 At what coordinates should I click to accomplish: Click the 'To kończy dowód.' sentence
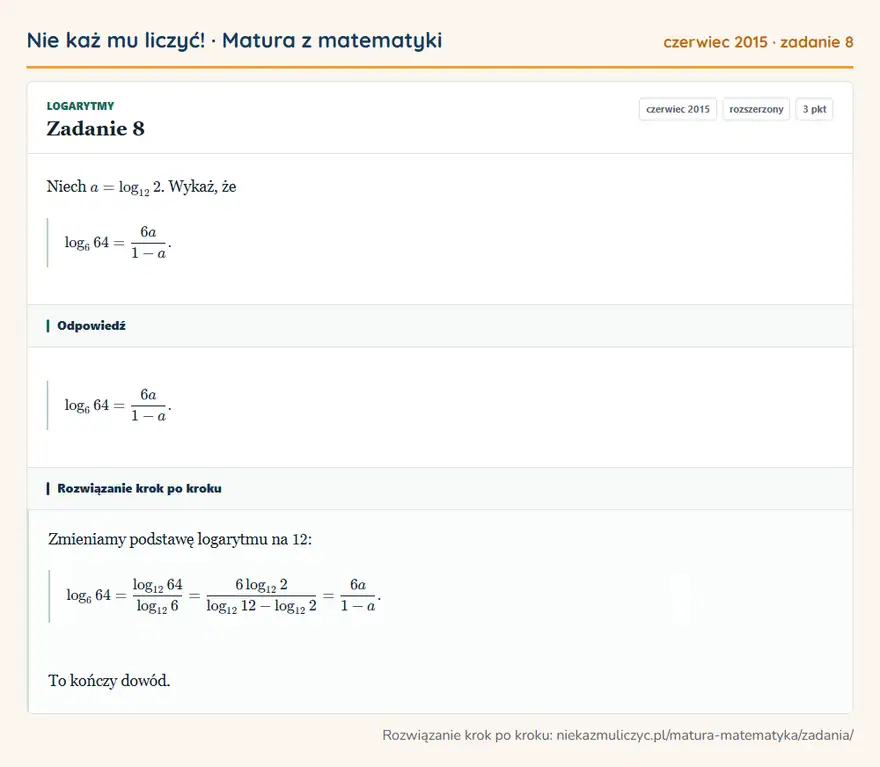click(109, 681)
